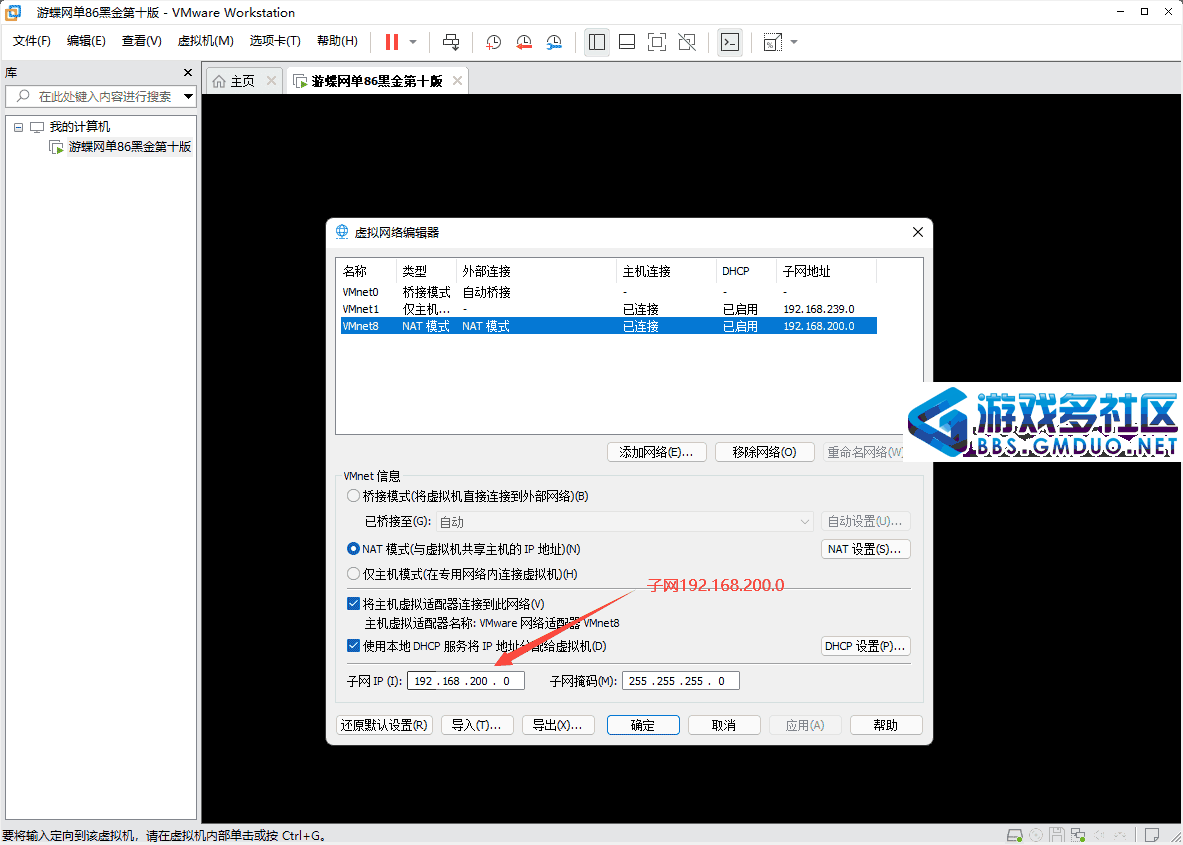
Task: Select the VMnet8 NAT 模式 row
Action: pyautogui.click(x=608, y=326)
